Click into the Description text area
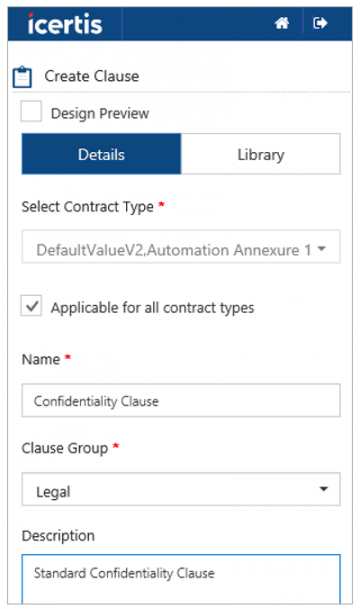Viewport: 360px width, 609px height. point(181,579)
